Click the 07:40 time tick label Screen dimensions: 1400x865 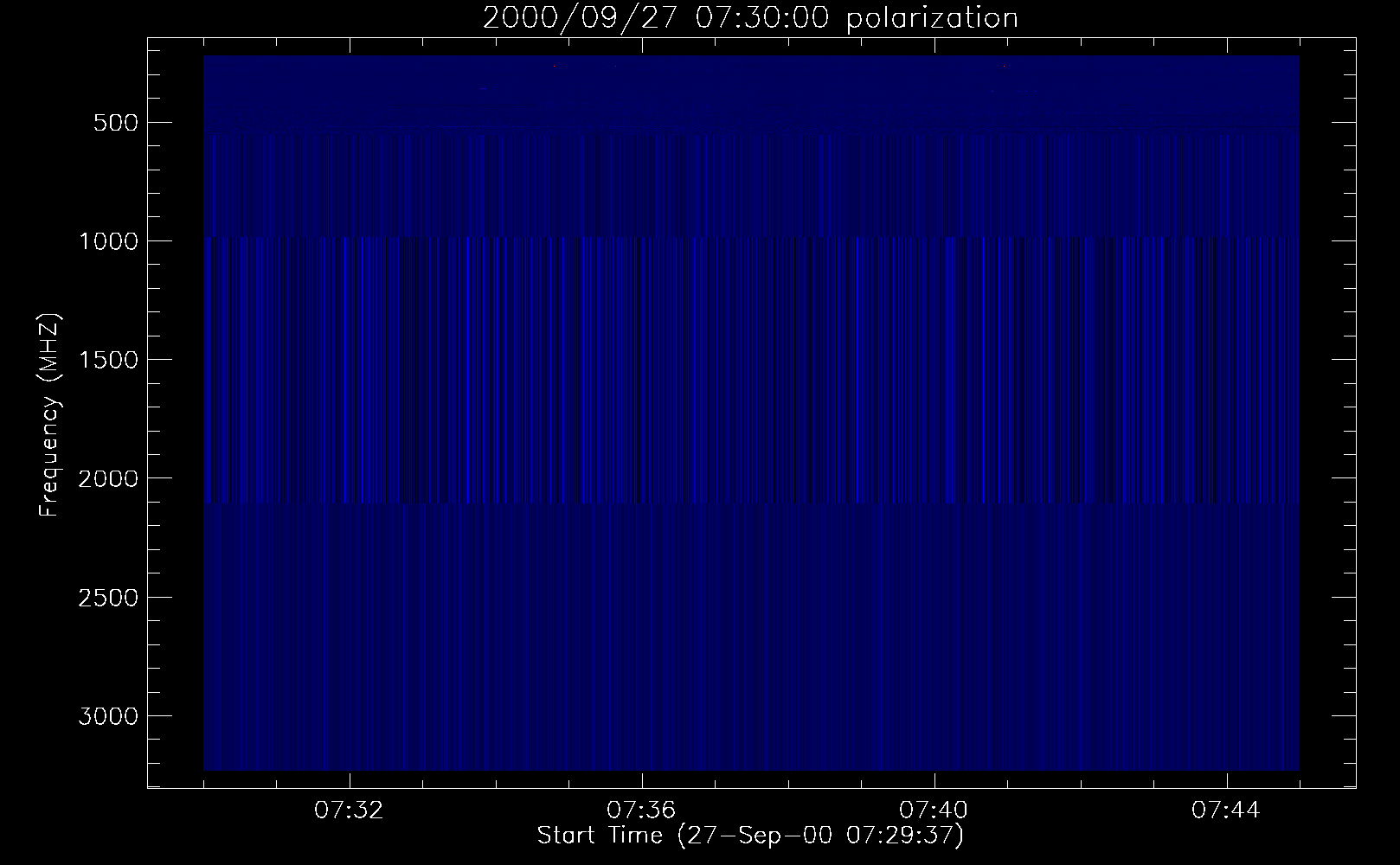point(934,811)
